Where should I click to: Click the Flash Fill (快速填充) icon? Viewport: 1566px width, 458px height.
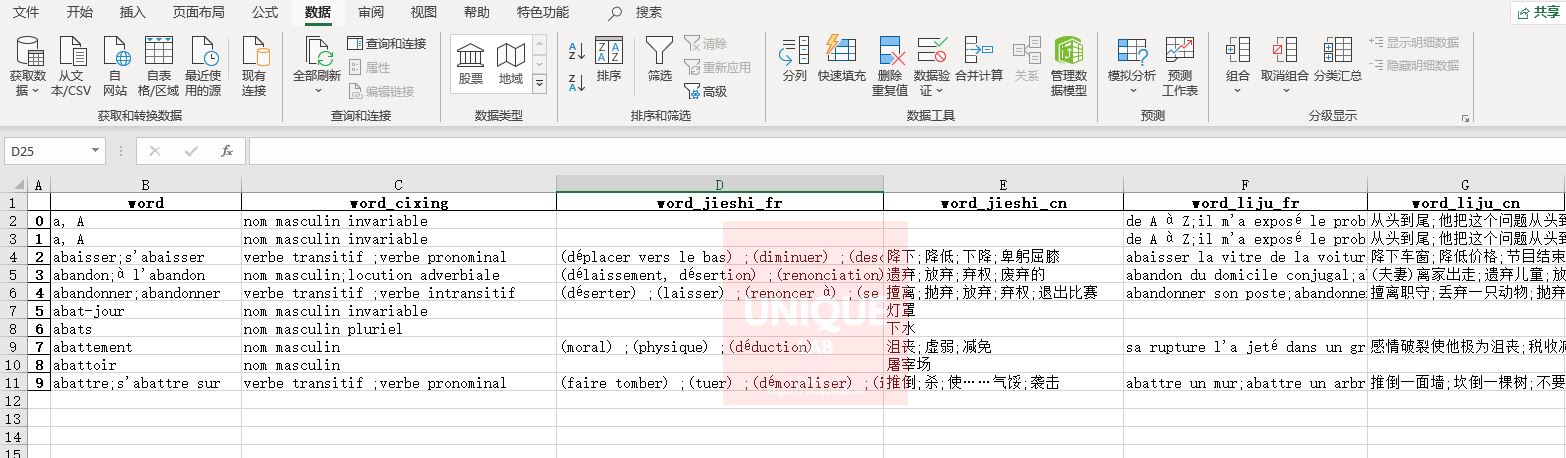pyautogui.click(x=841, y=52)
